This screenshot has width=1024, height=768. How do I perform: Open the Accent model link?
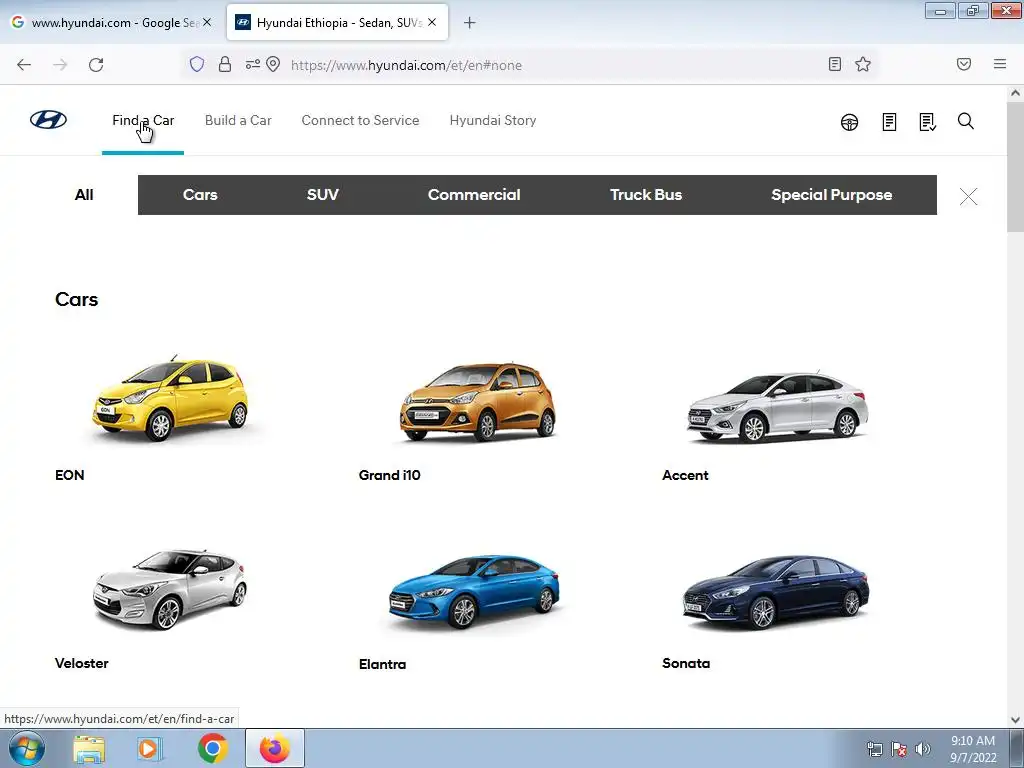[685, 475]
